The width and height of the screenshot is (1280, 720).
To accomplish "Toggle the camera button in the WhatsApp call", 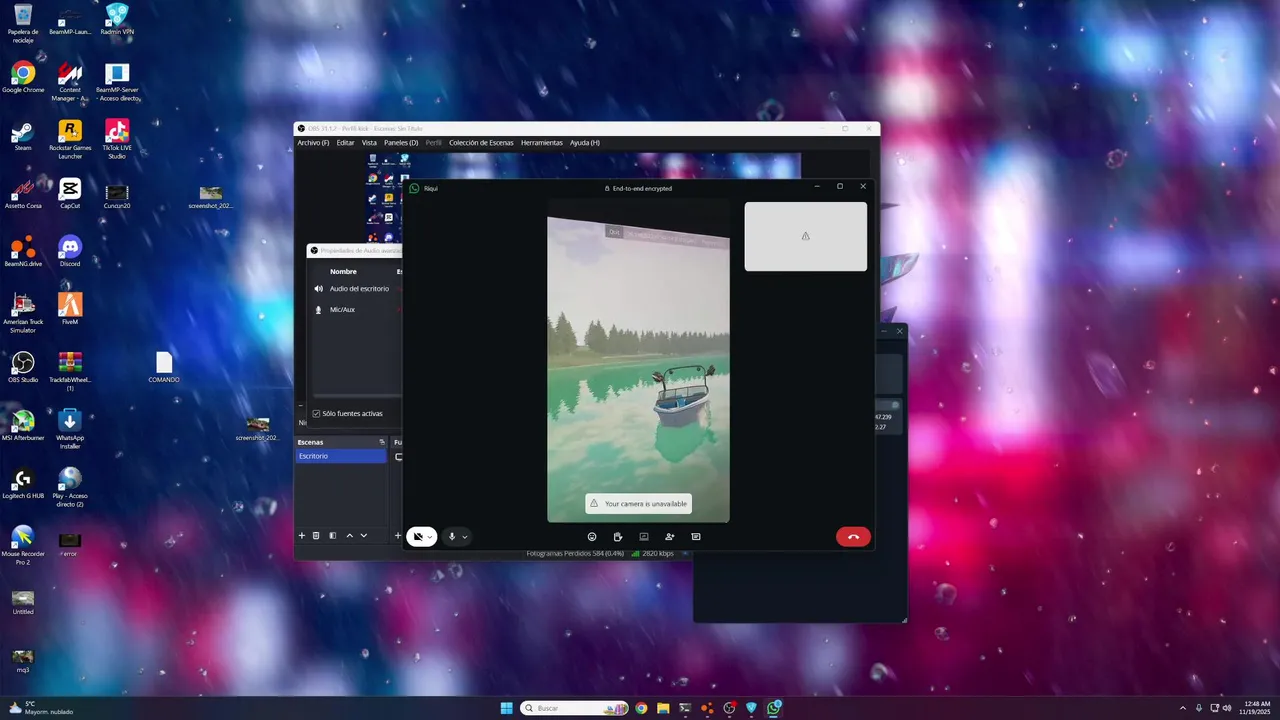I will (x=418, y=537).
